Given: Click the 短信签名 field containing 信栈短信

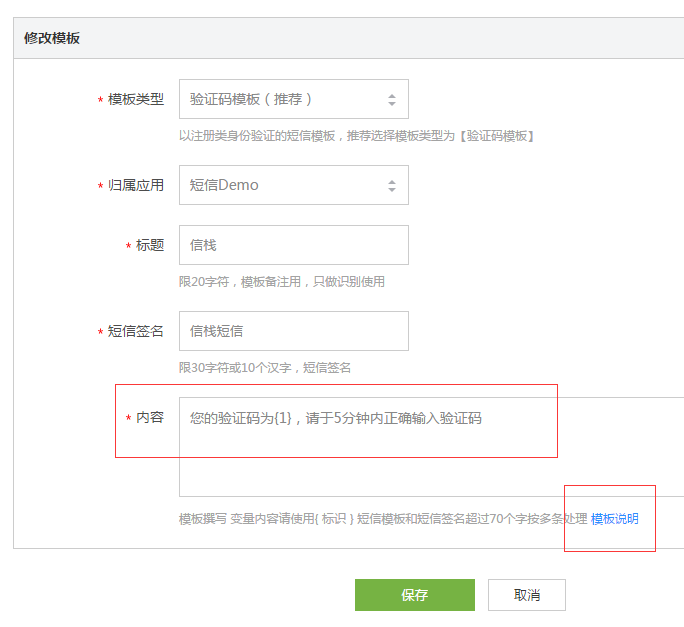Looking at the screenshot, I should click(294, 331).
